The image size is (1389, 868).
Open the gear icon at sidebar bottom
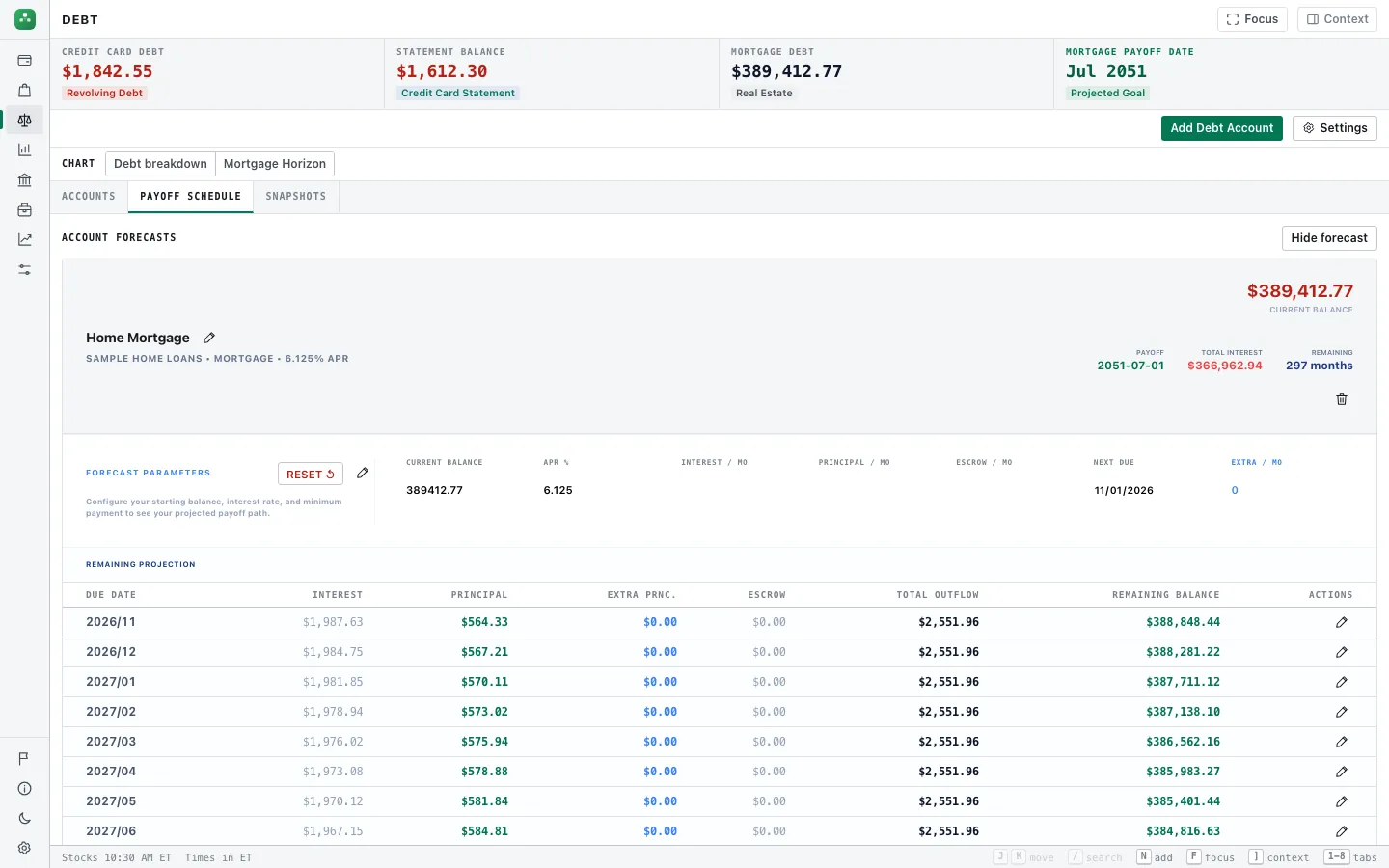coord(25,849)
